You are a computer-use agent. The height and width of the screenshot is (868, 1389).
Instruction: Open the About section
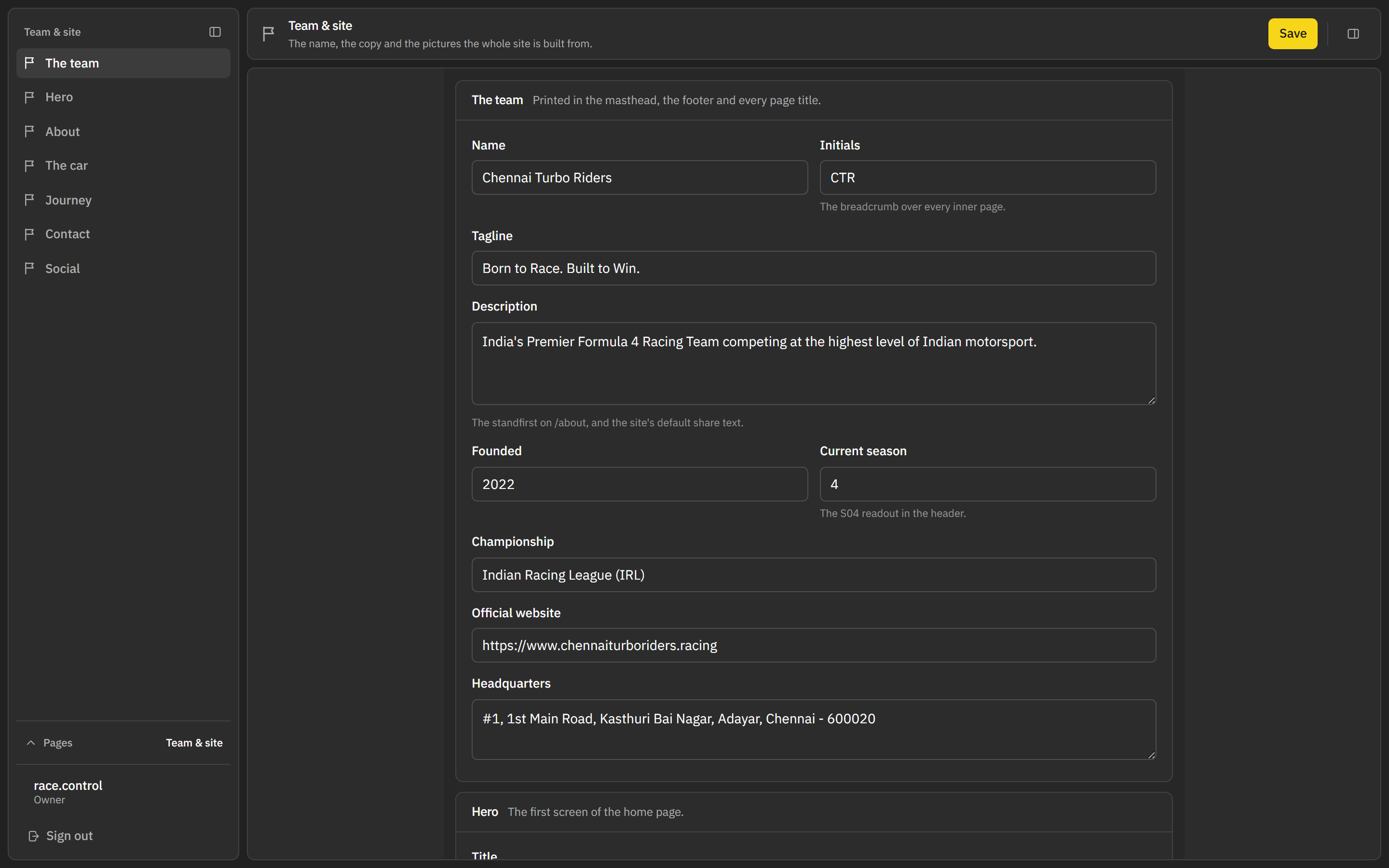click(x=123, y=132)
